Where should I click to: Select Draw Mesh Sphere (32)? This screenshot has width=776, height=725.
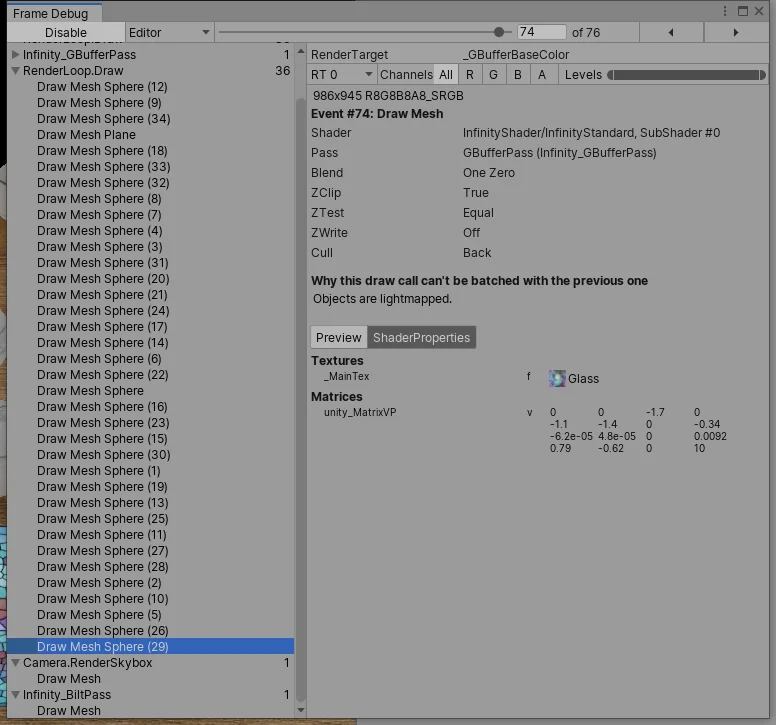point(151,183)
